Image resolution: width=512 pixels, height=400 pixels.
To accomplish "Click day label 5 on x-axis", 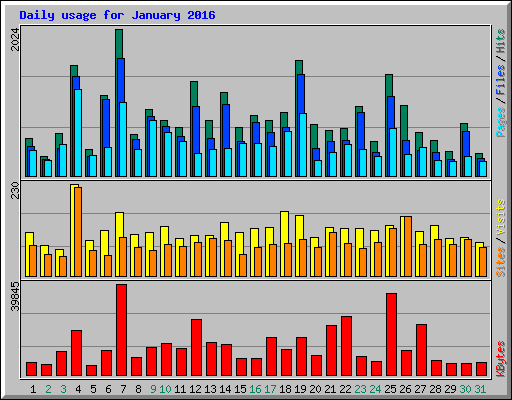I will coord(93,389).
